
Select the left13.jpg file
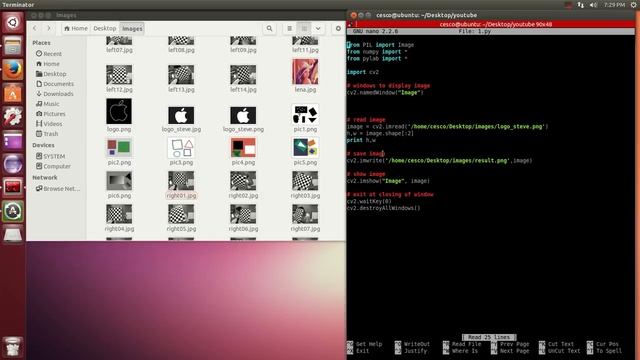(x=181, y=79)
